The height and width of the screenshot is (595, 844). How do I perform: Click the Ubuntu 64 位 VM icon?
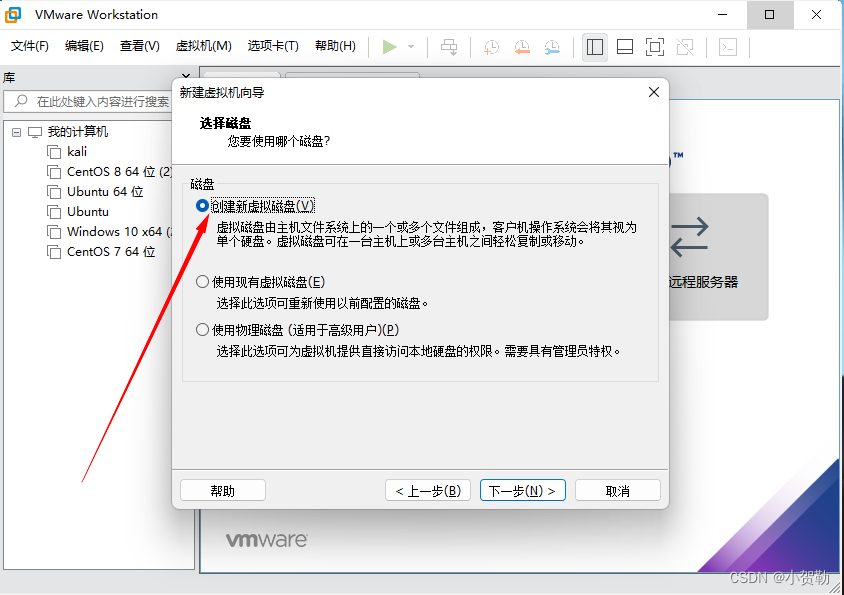click(54, 192)
